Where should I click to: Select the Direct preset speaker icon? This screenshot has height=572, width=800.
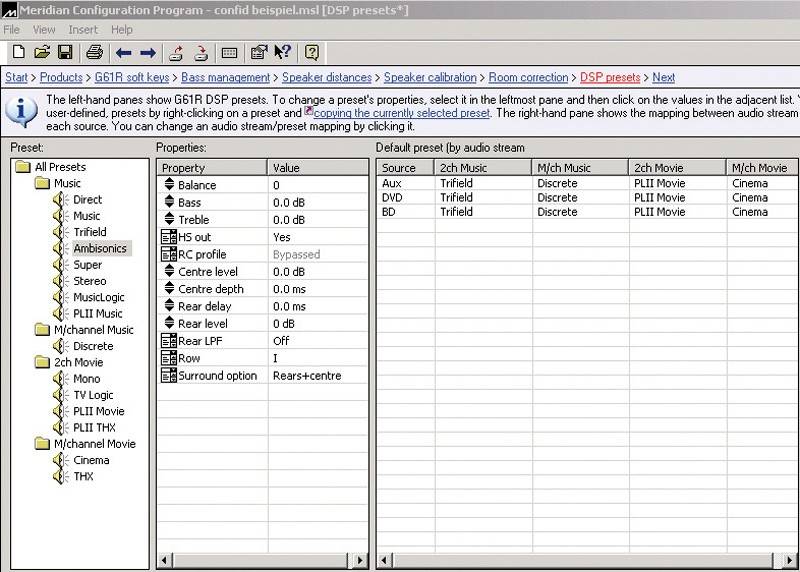tap(61, 200)
